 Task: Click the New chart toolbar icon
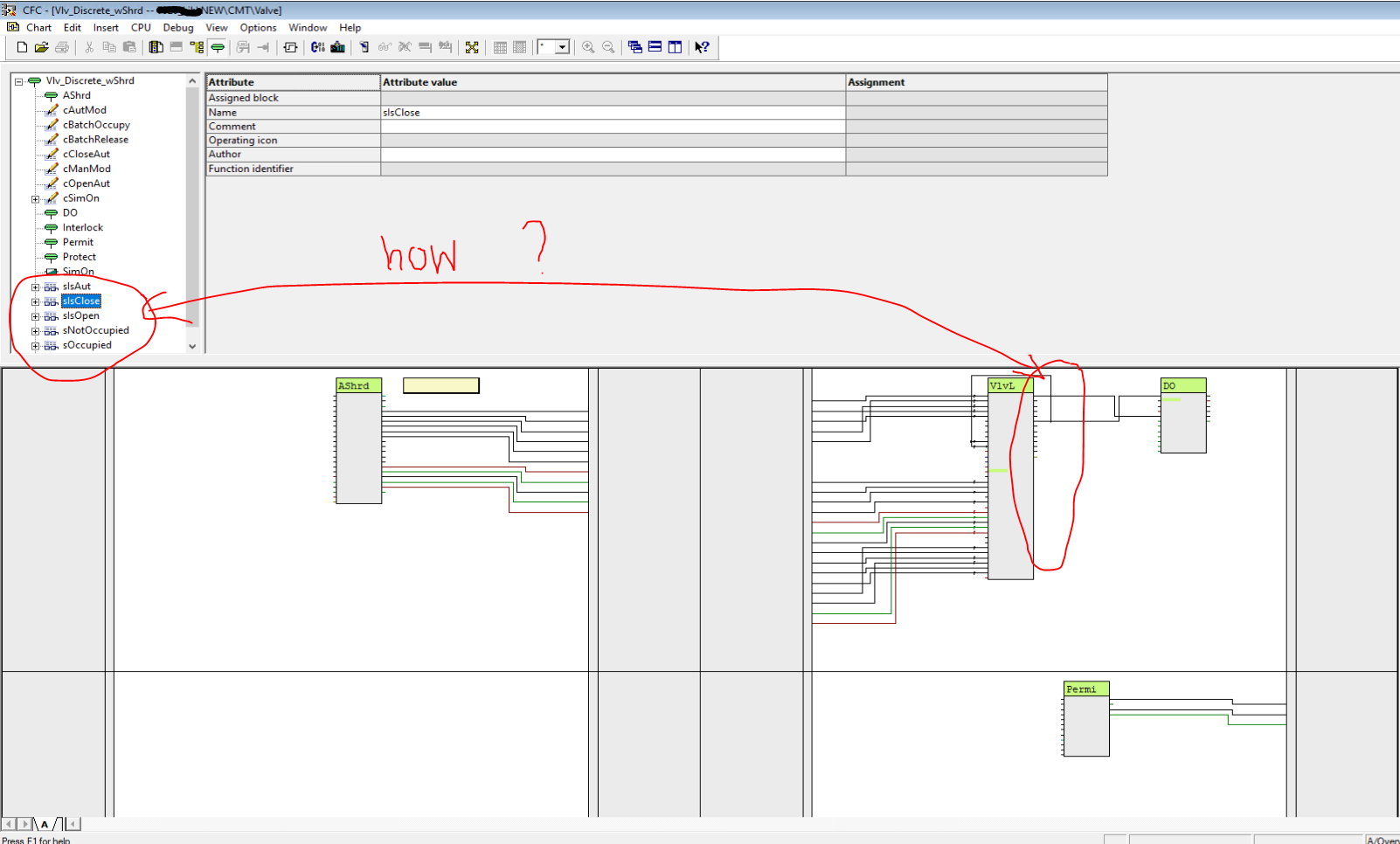[22, 47]
